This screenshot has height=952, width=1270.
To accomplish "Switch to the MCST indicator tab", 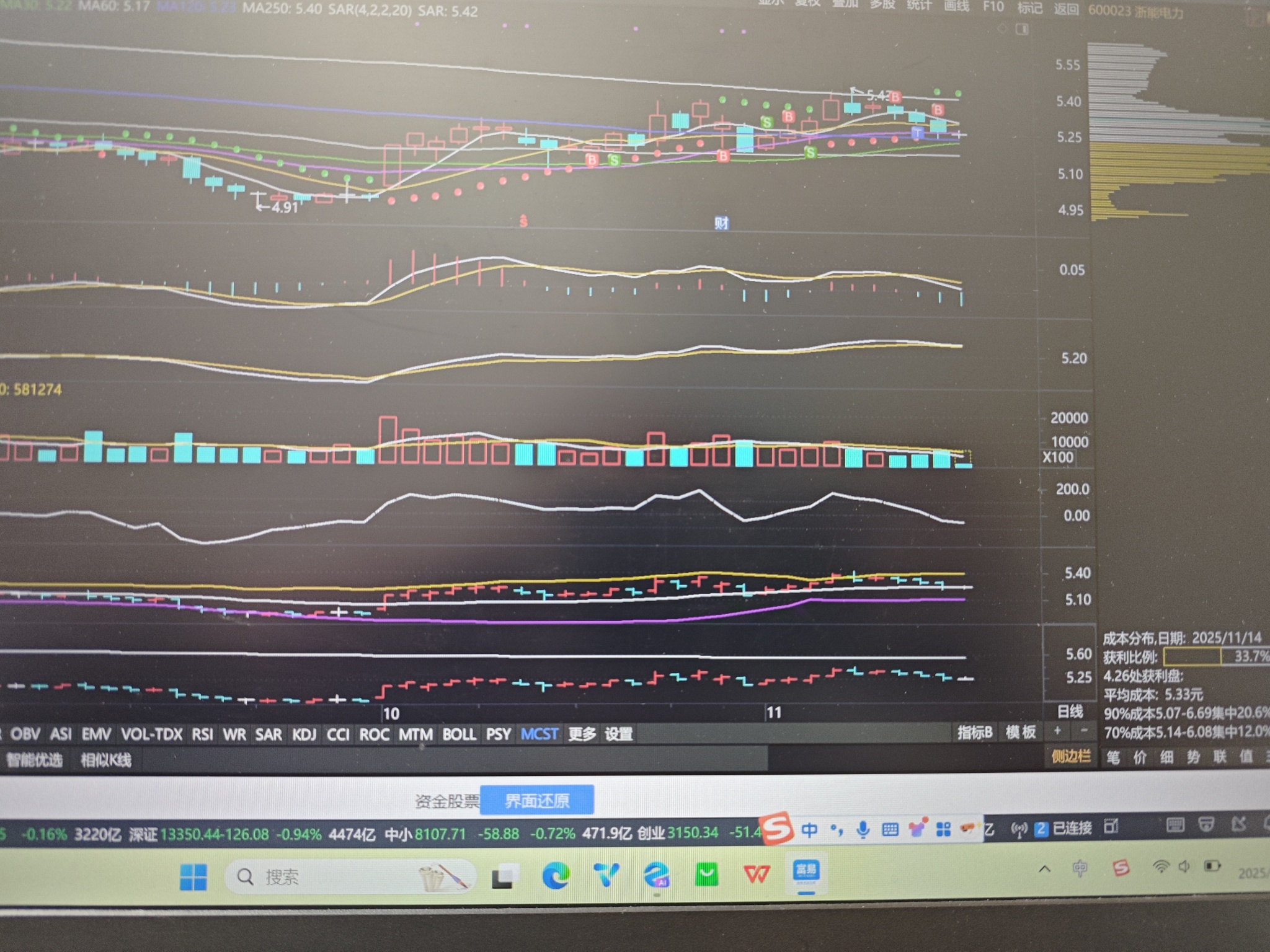I will [x=540, y=734].
